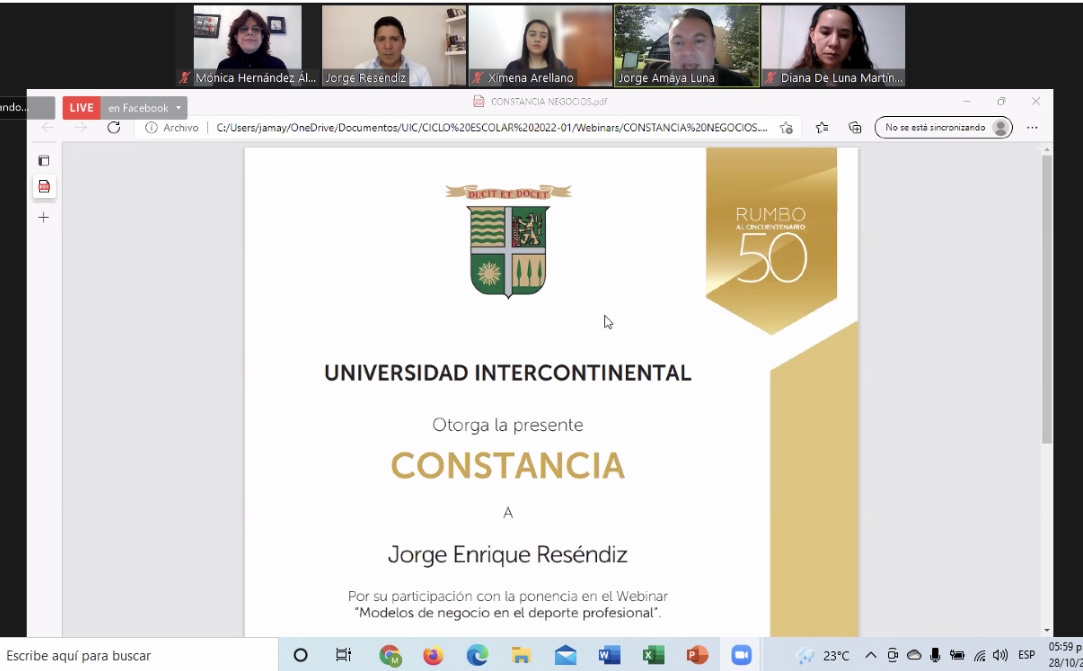The image size is (1083, 671).
Task: Click the scrollbar up arrow in PDF viewer
Action: [x=1047, y=149]
